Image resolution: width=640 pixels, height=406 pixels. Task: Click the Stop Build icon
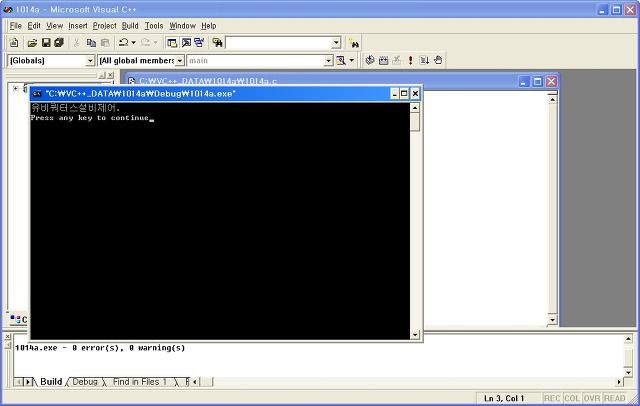pos(397,60)
